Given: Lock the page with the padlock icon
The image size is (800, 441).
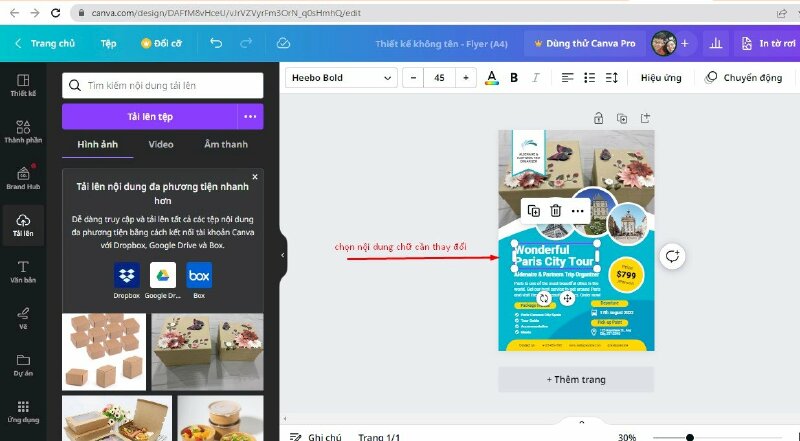Looking at the screenshot, I should pos(598,118).
